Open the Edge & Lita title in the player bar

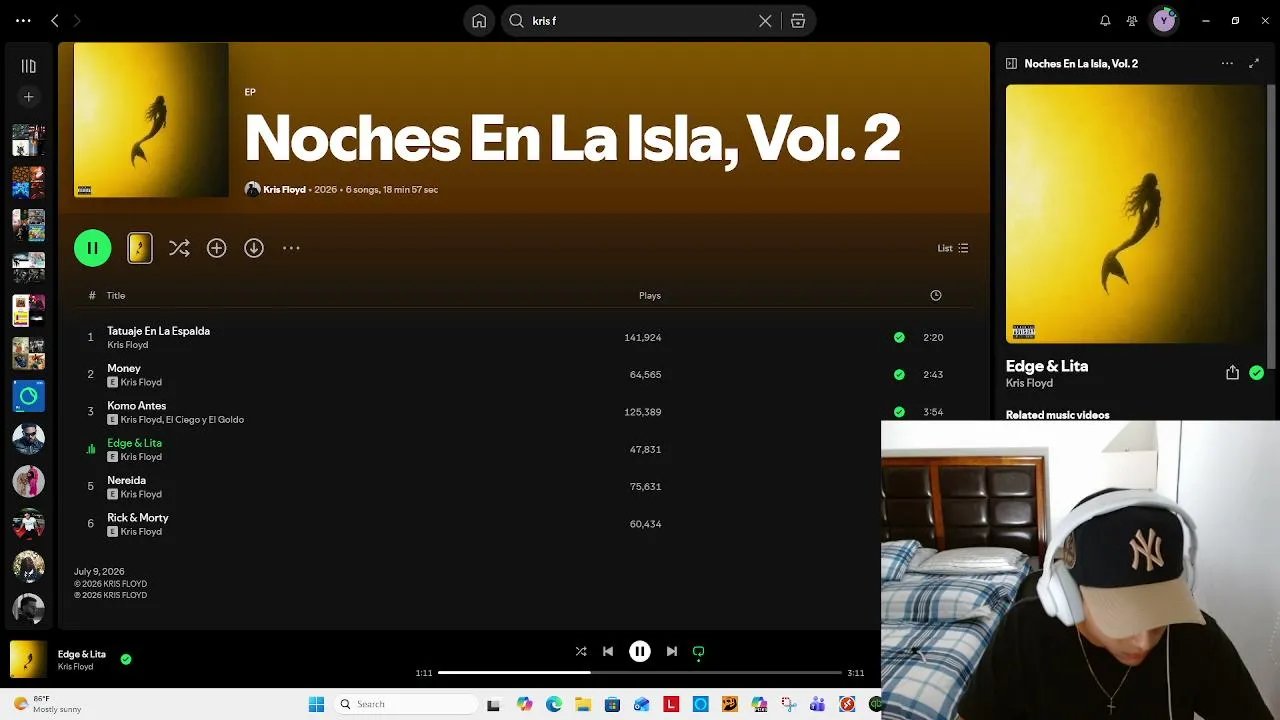[x=81, y=654]
